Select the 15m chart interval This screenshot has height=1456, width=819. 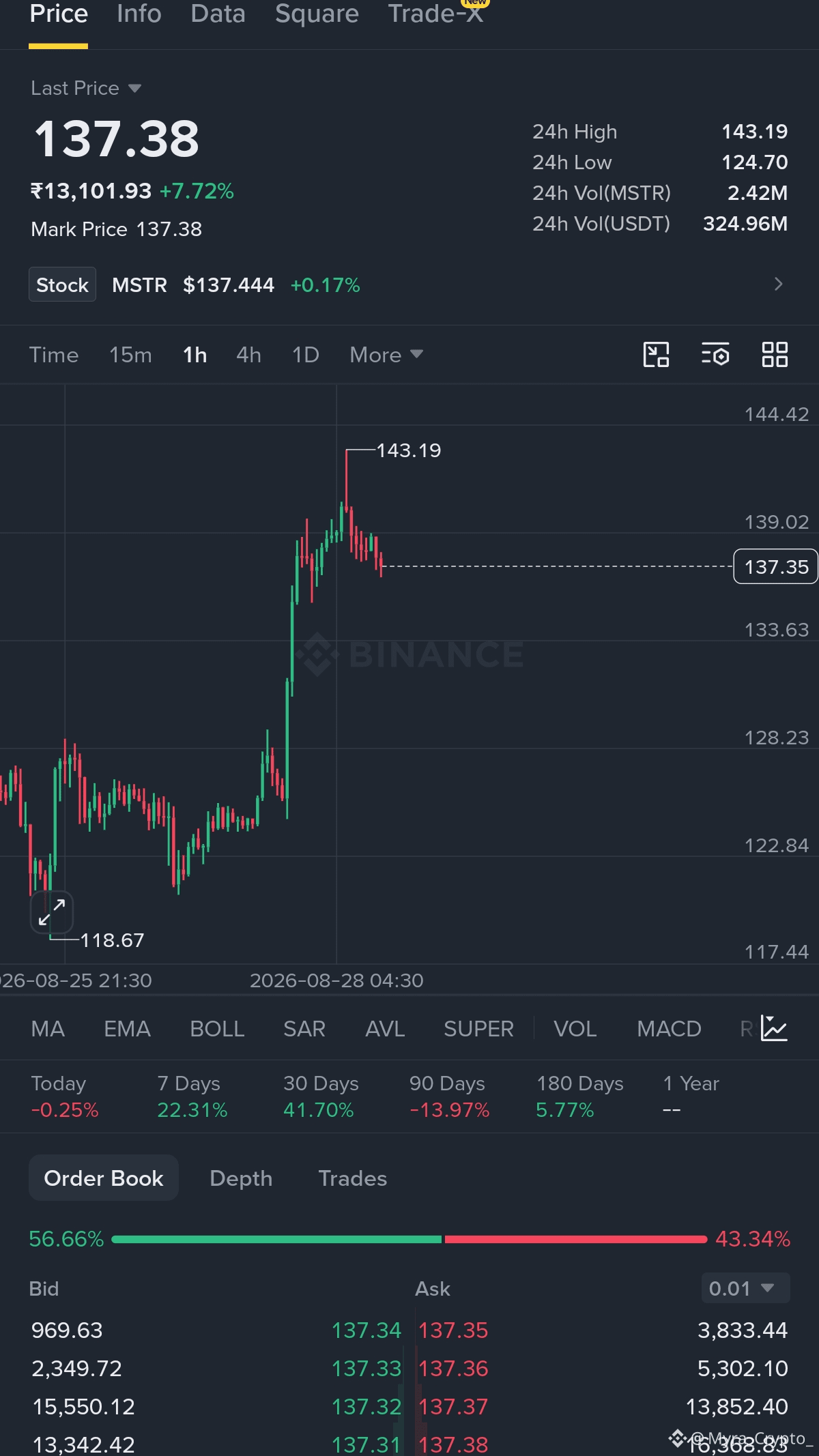click(130, 355)
